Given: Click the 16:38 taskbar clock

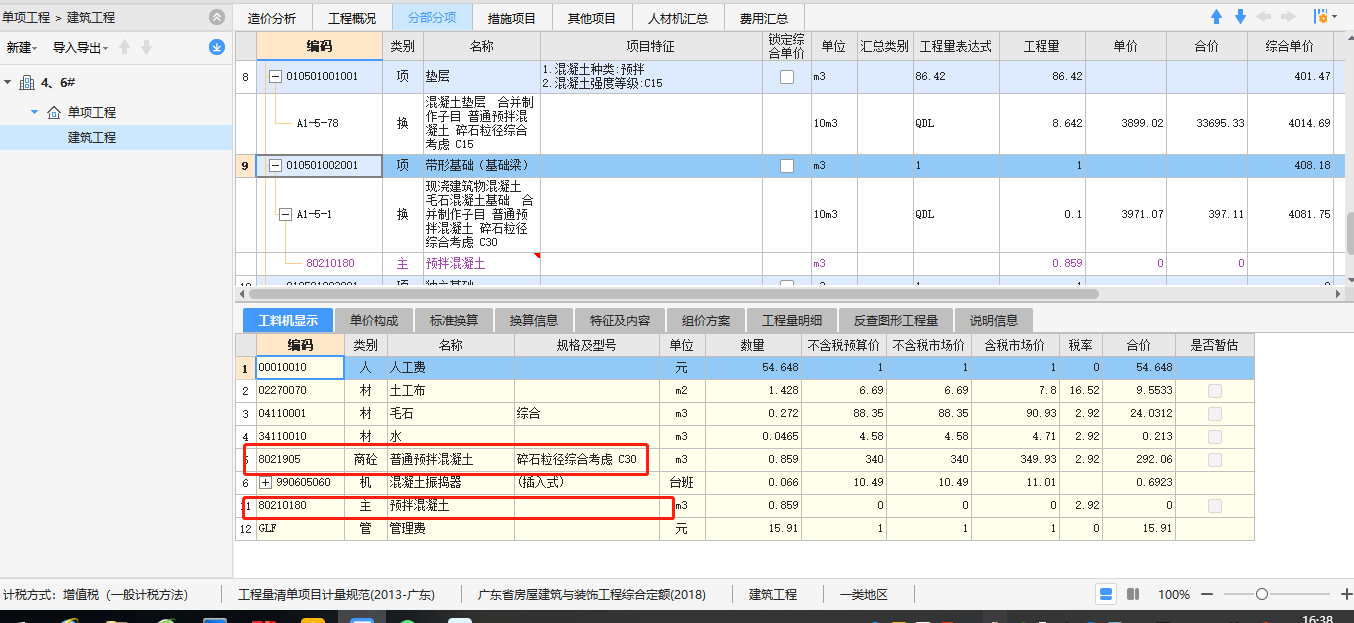Looking at the screenshot, I should 1319,619.
